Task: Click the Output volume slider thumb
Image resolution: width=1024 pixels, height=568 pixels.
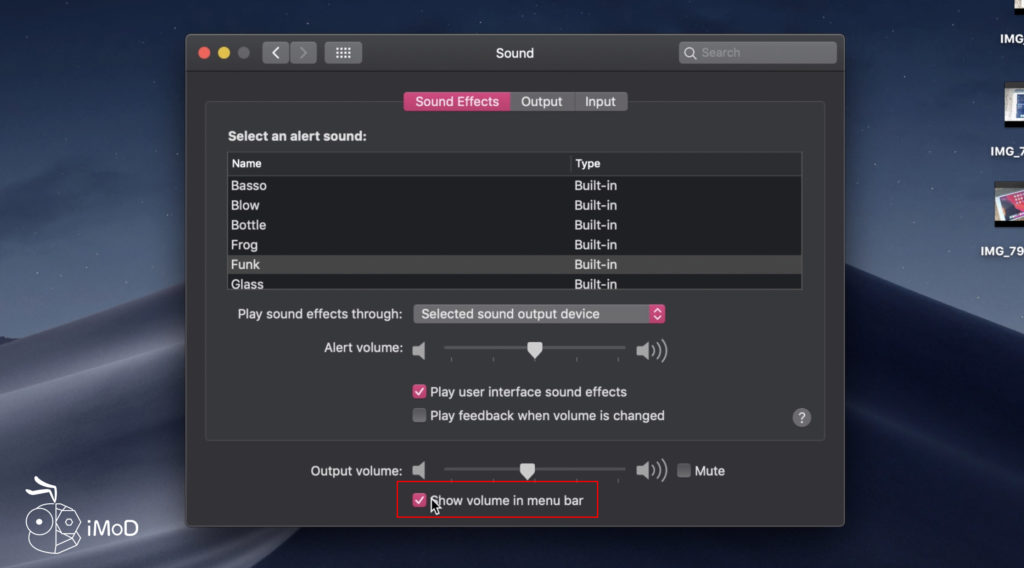Action: (527, 470)
